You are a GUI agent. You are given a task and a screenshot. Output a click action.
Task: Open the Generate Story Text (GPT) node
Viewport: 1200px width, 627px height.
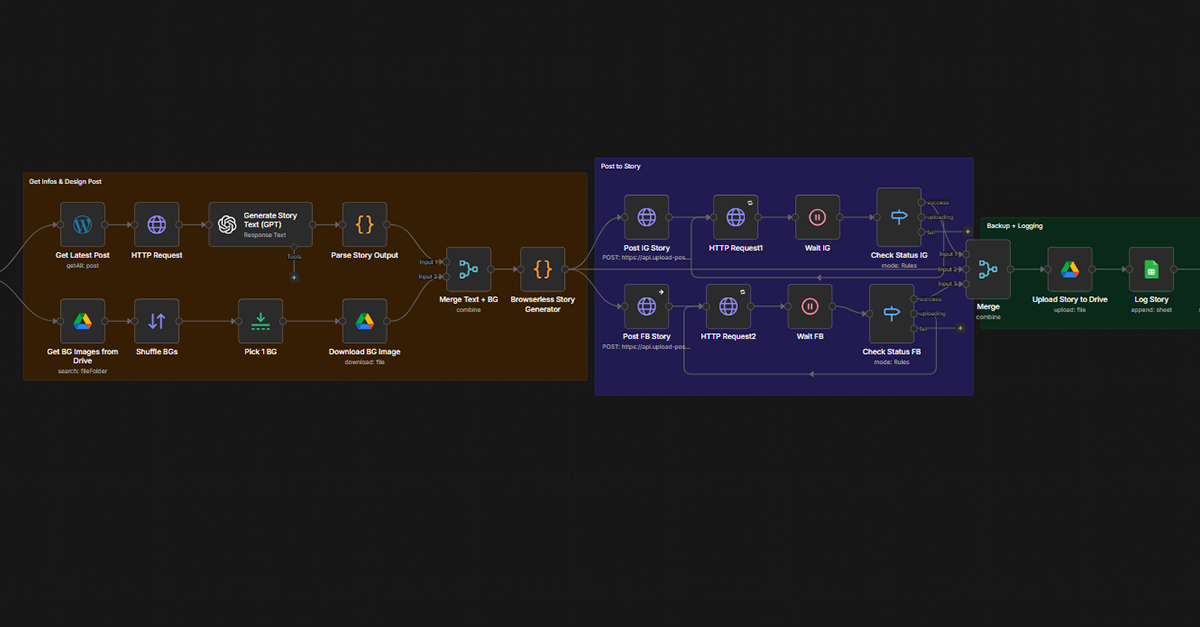tap(260, 225)
